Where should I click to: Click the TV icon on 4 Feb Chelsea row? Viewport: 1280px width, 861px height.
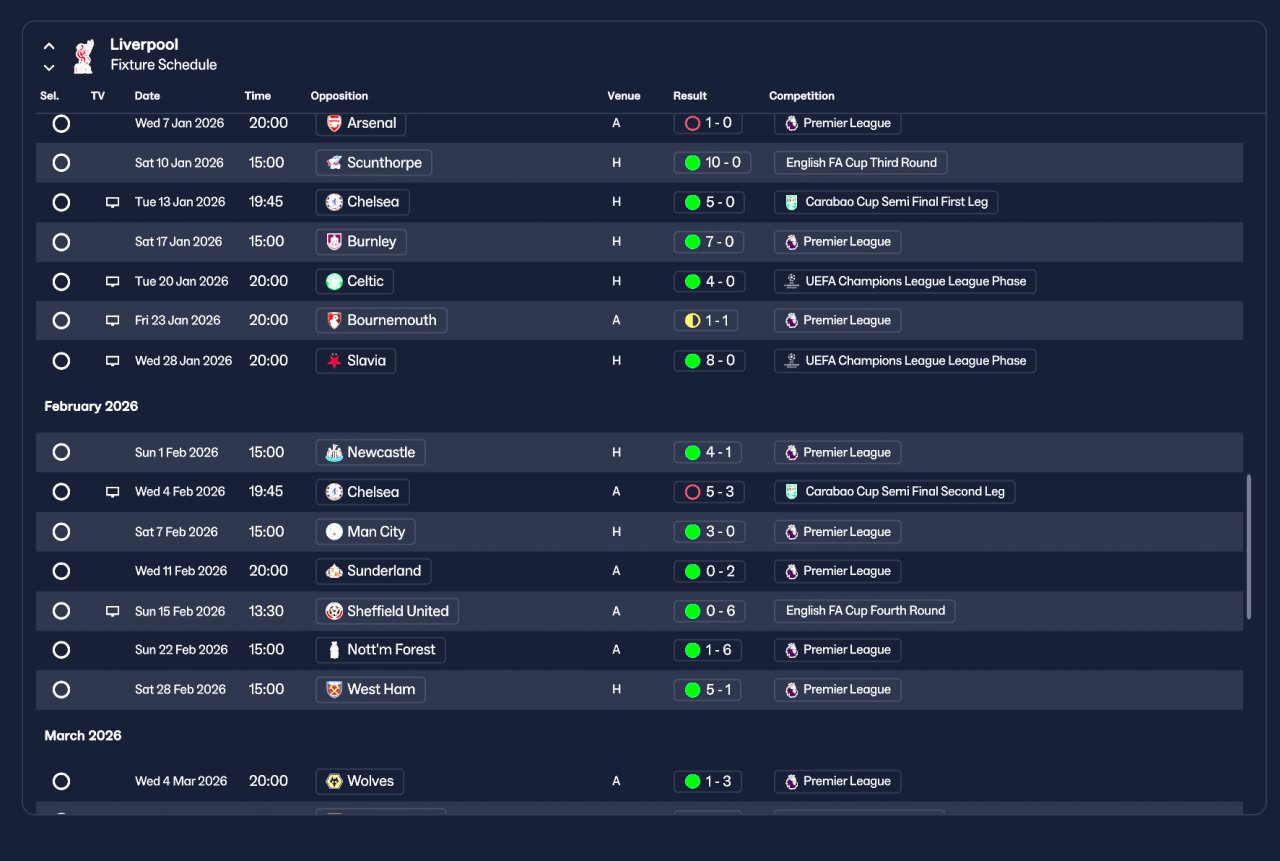tap(113, 492)
